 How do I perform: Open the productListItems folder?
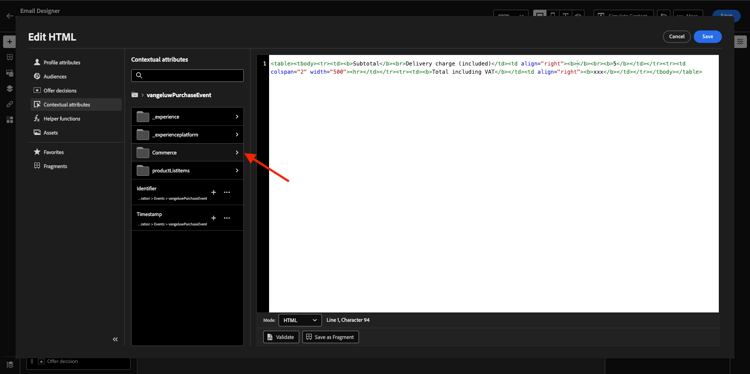[x=187, y=171]
